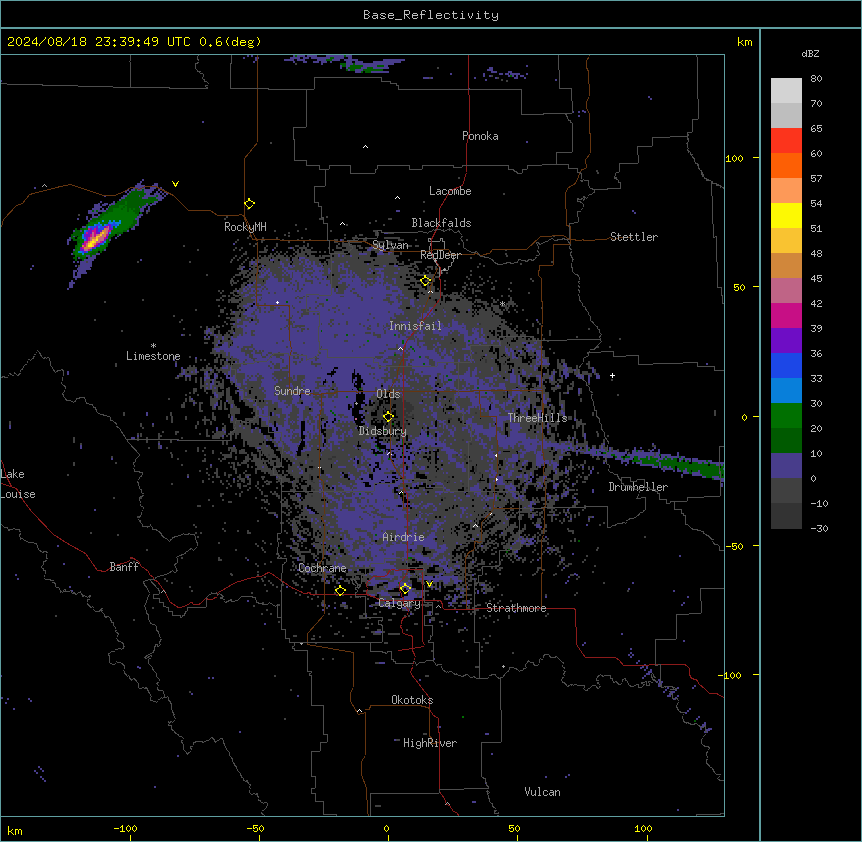The height and width of the screenshot is (842, 862).
Task: Pick the slate 0–10 dBZ legend swatch
Action: 786,466
